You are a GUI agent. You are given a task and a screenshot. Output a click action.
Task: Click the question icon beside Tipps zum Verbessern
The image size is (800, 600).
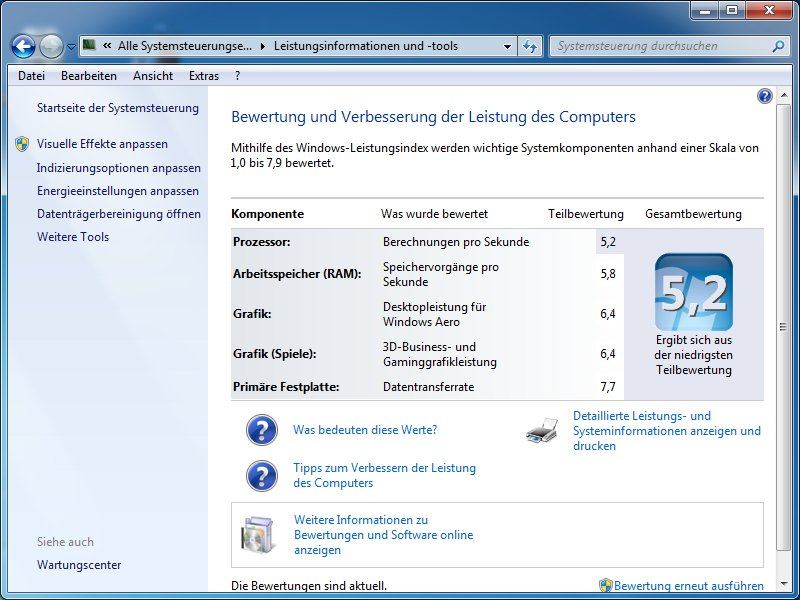point(262,476)
